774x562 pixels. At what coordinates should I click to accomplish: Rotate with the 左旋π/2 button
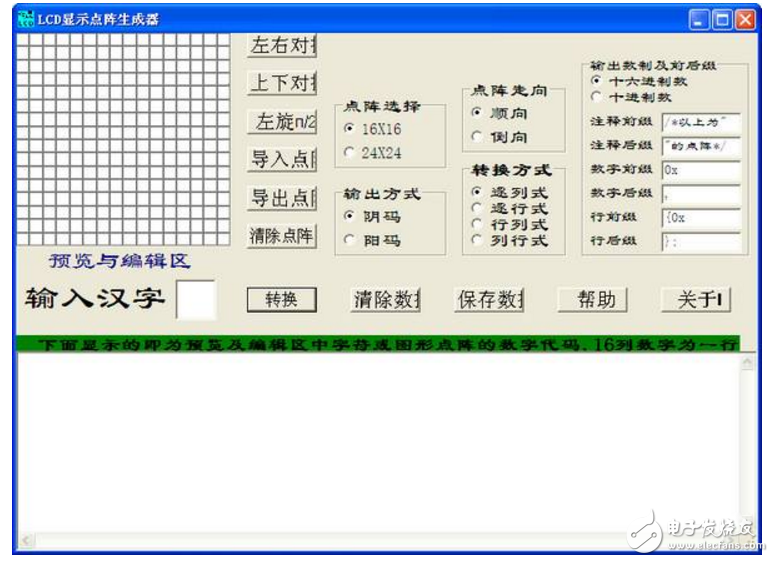[282, 121]
